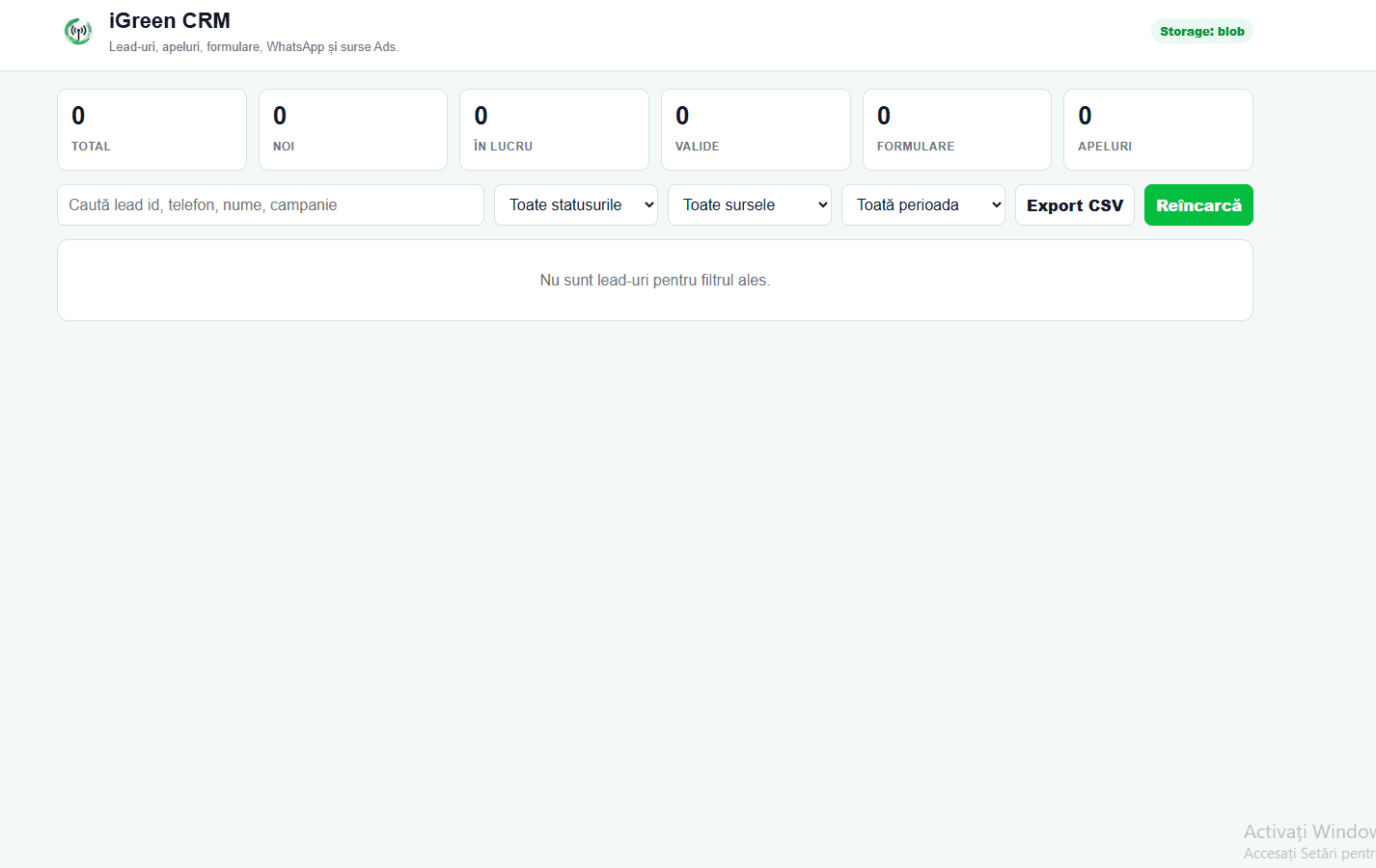Expand the Toate sursele filter

coord(750,204)
